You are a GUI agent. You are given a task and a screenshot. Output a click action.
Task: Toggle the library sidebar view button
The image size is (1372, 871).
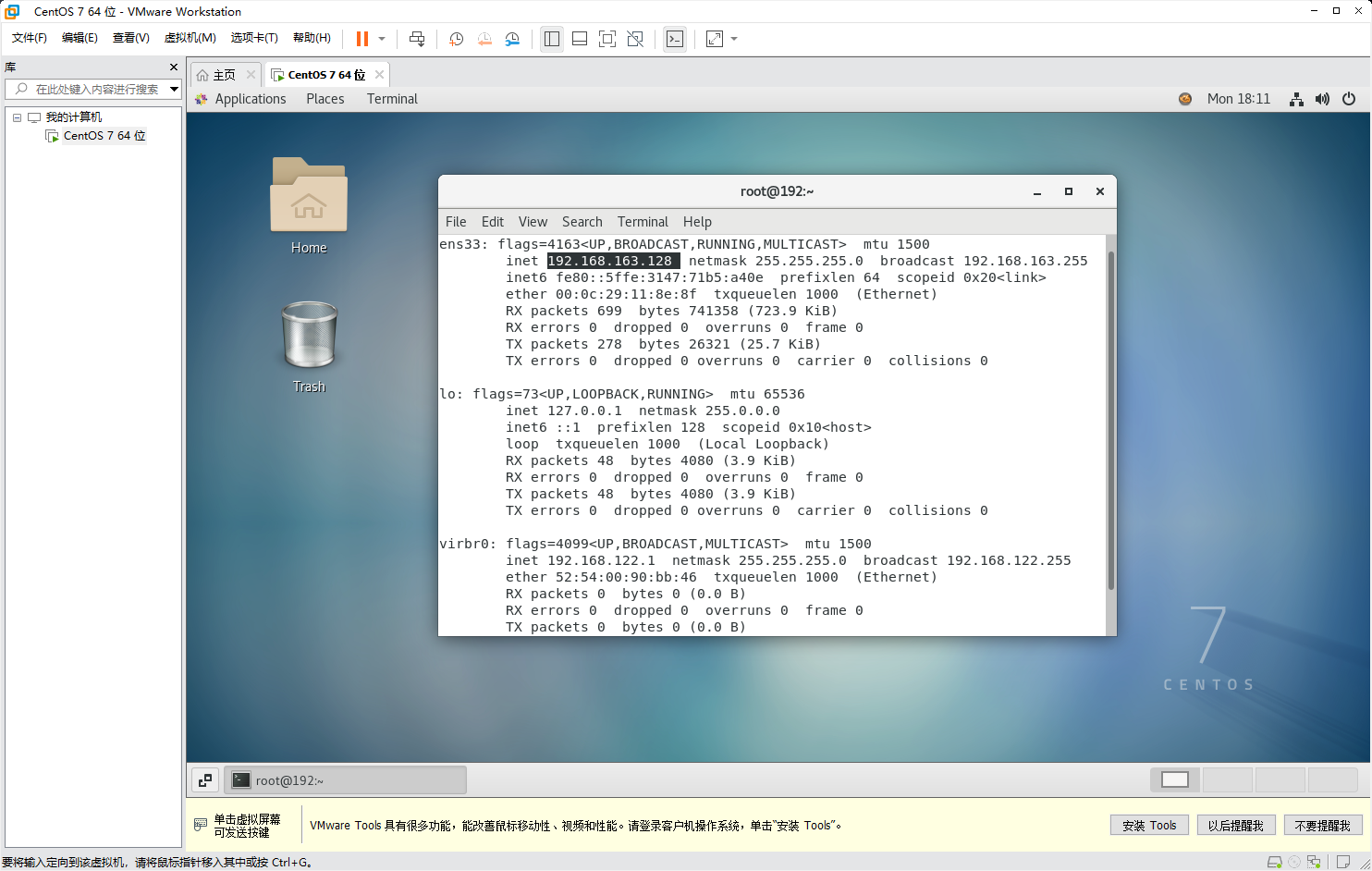click(552, 39)
